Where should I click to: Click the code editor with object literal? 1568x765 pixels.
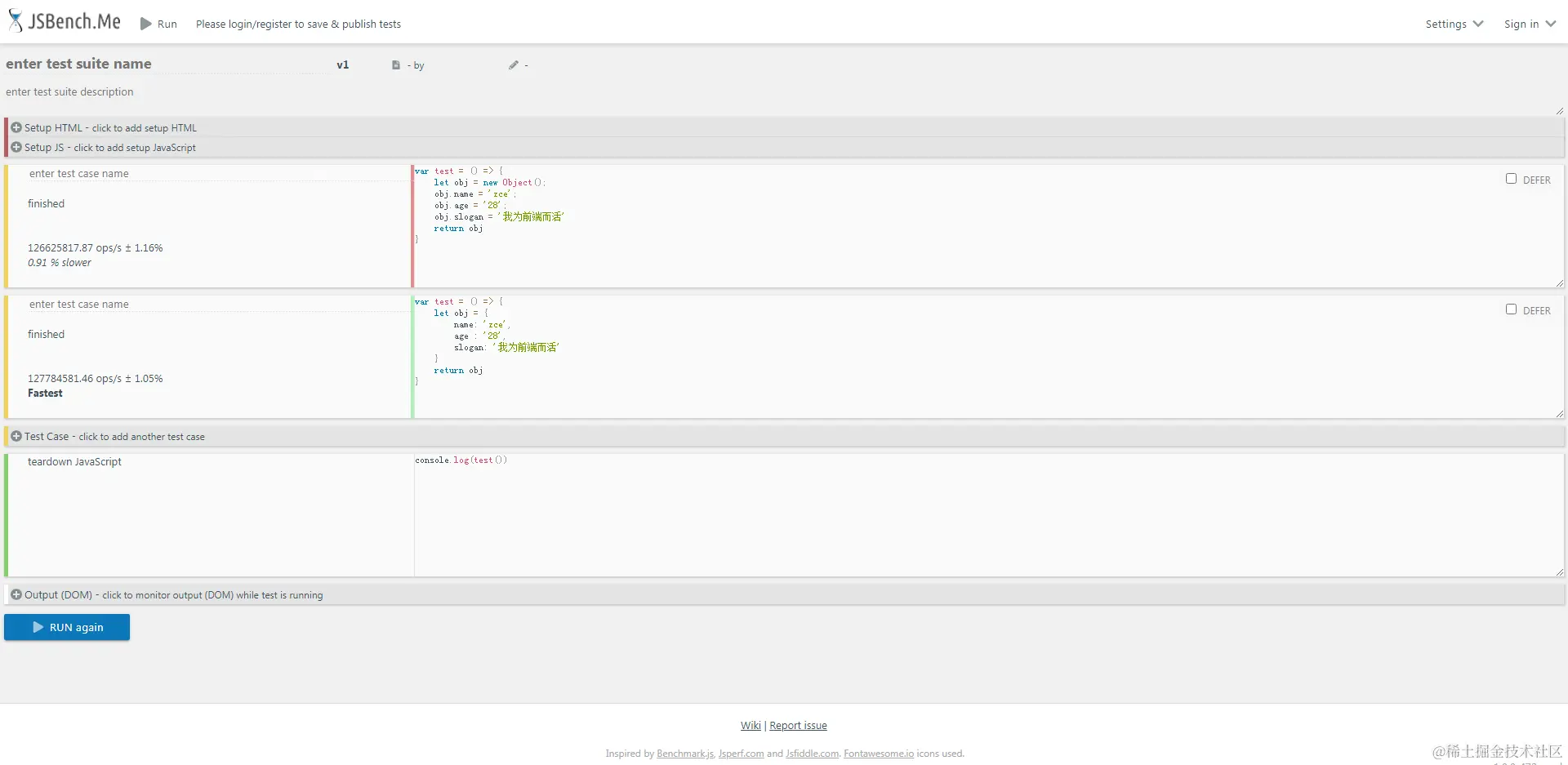988,356
